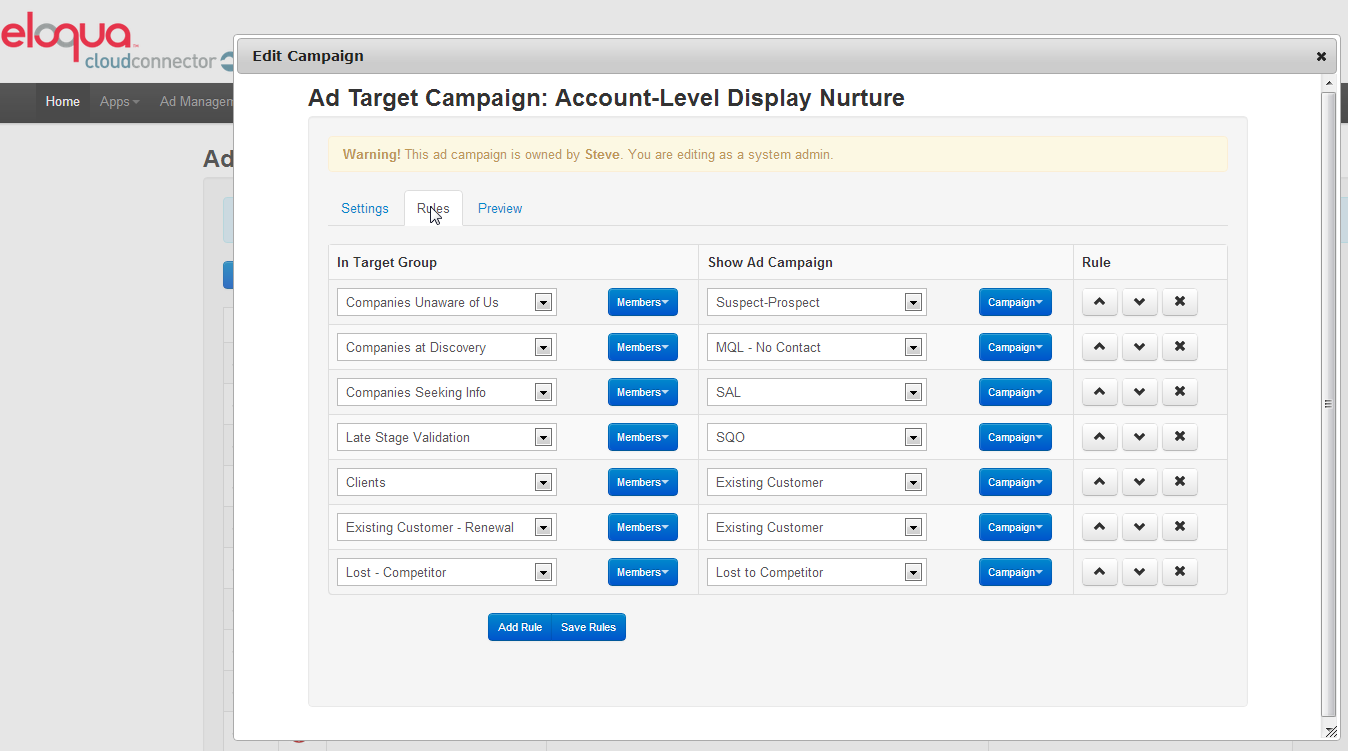1348x751 pixels.
Task: Open the Companies Unaware of Us dropdown
Action: pos(446,302)
